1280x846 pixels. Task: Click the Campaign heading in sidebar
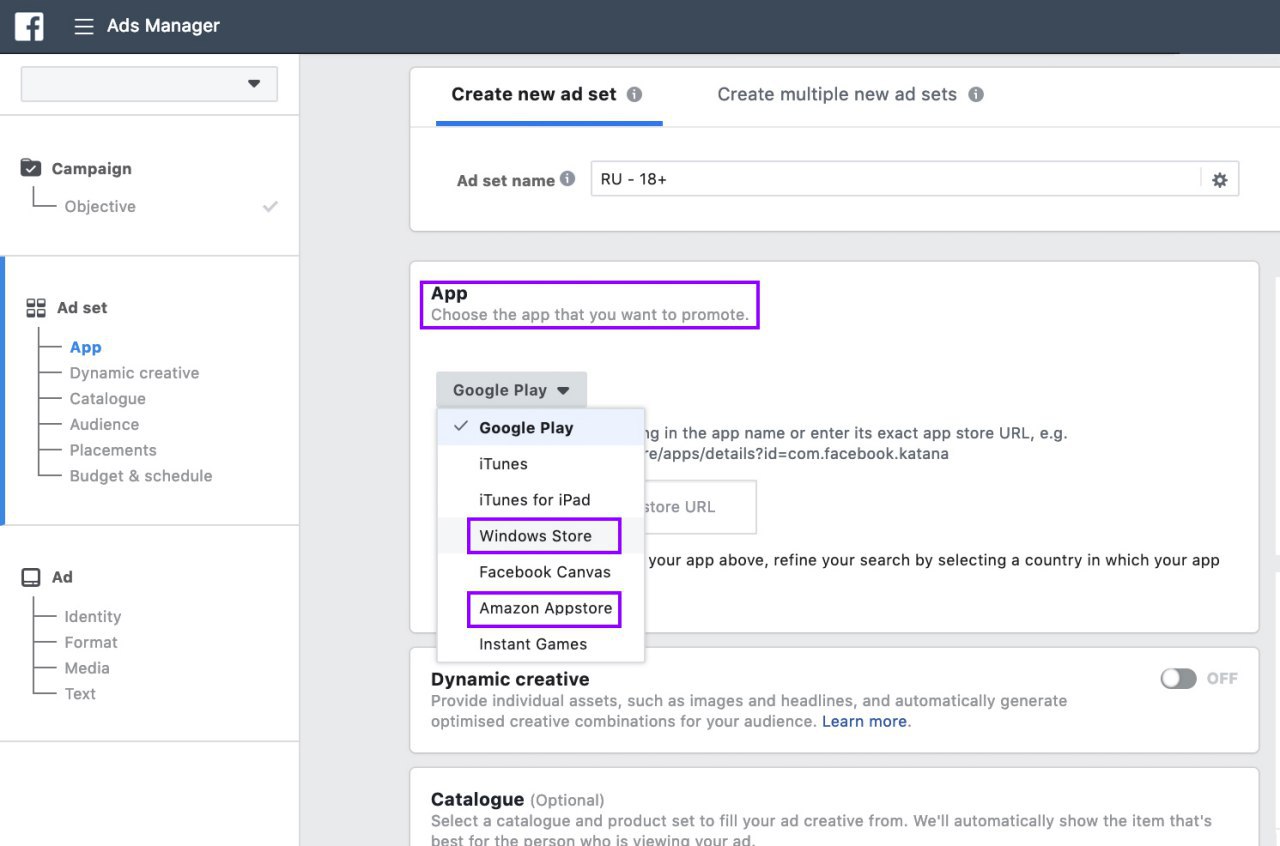91,169
